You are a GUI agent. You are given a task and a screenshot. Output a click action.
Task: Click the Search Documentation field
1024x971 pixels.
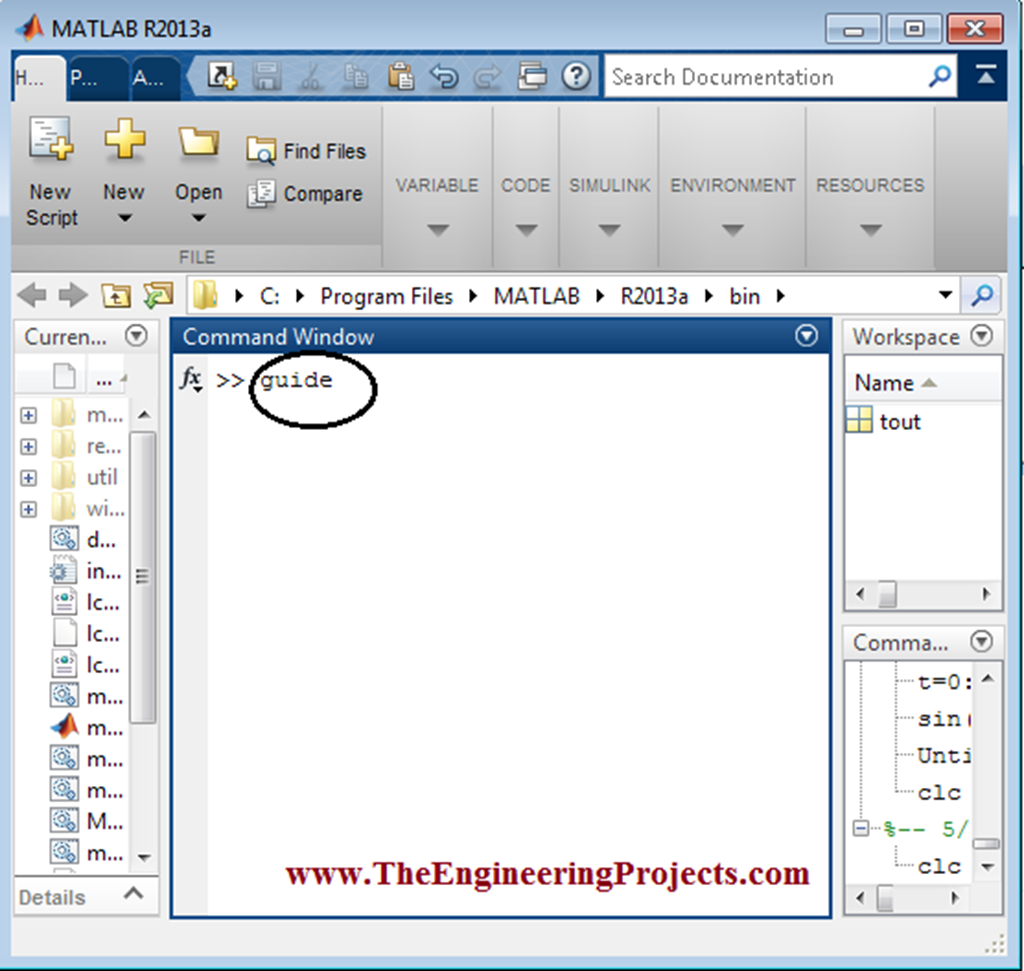[x=765, y=77]
